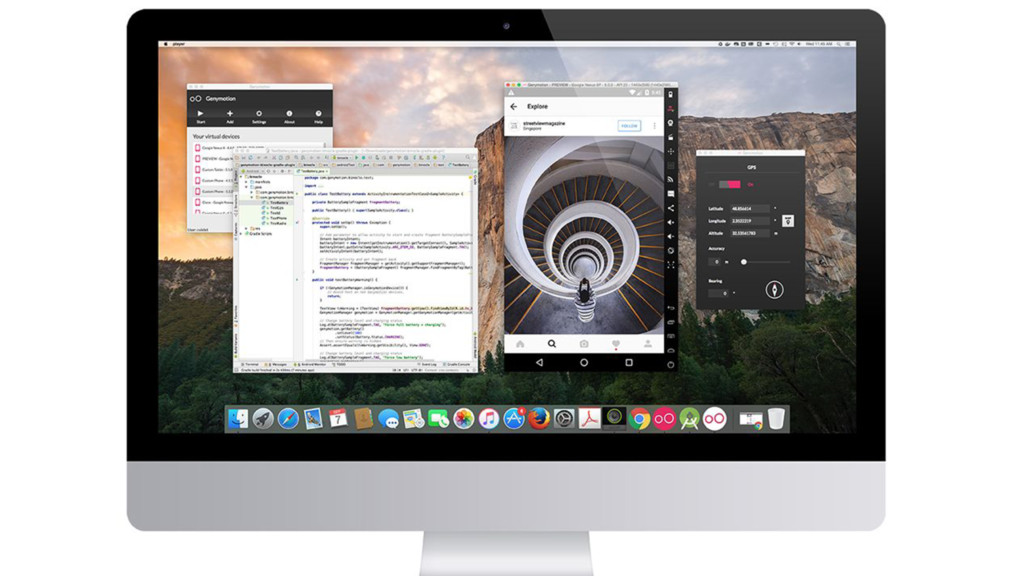Open Google Chrome from the Dock

pyautogui.click(x=639, y=419)
